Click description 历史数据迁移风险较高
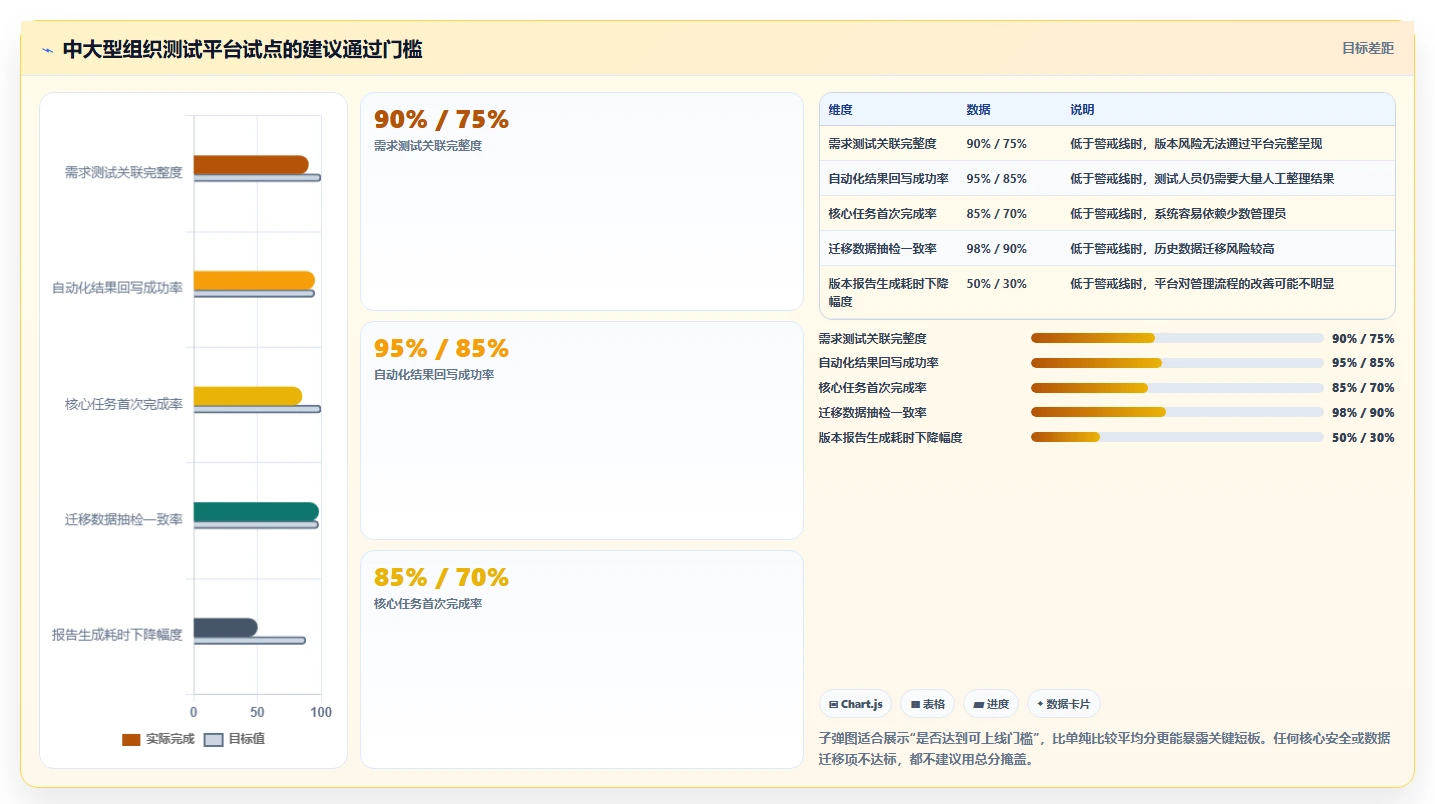1435x804 pixels. tap(1214, 249)
